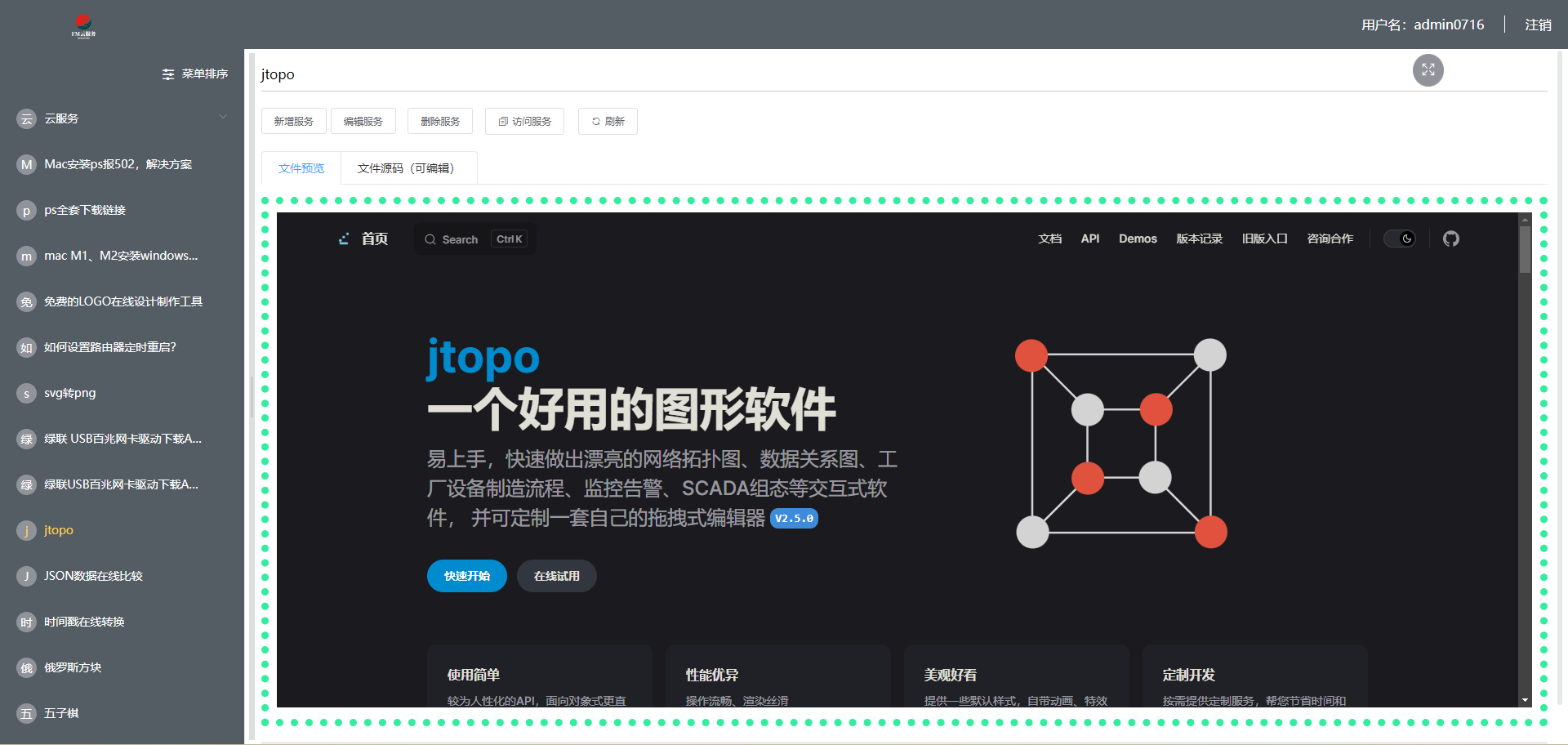Click 访问服务 button

524,121
